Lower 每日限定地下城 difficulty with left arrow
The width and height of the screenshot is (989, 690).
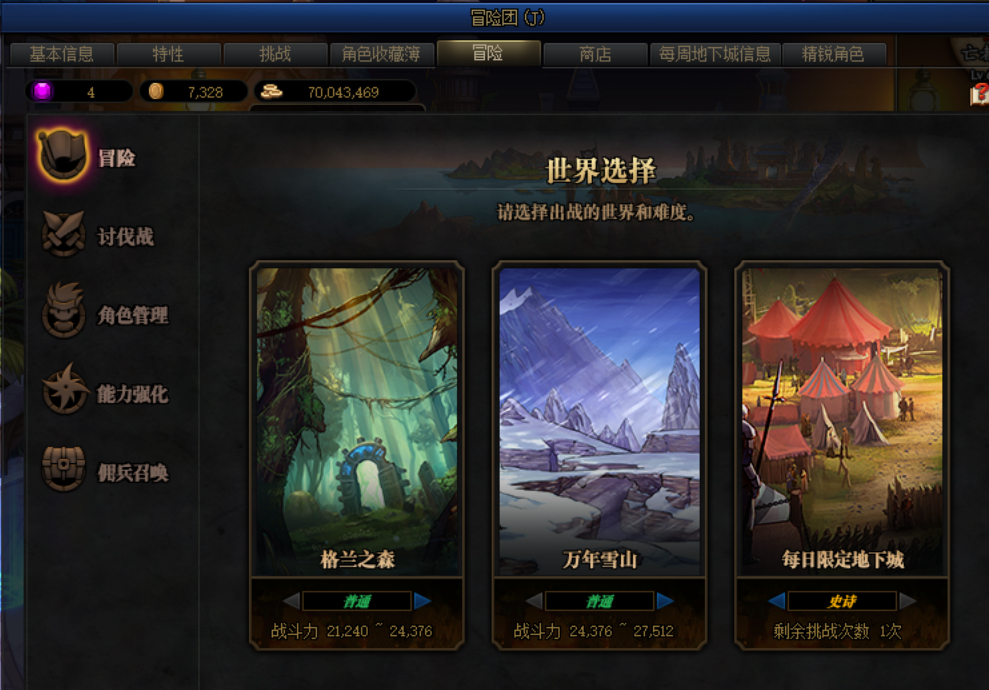776,601
